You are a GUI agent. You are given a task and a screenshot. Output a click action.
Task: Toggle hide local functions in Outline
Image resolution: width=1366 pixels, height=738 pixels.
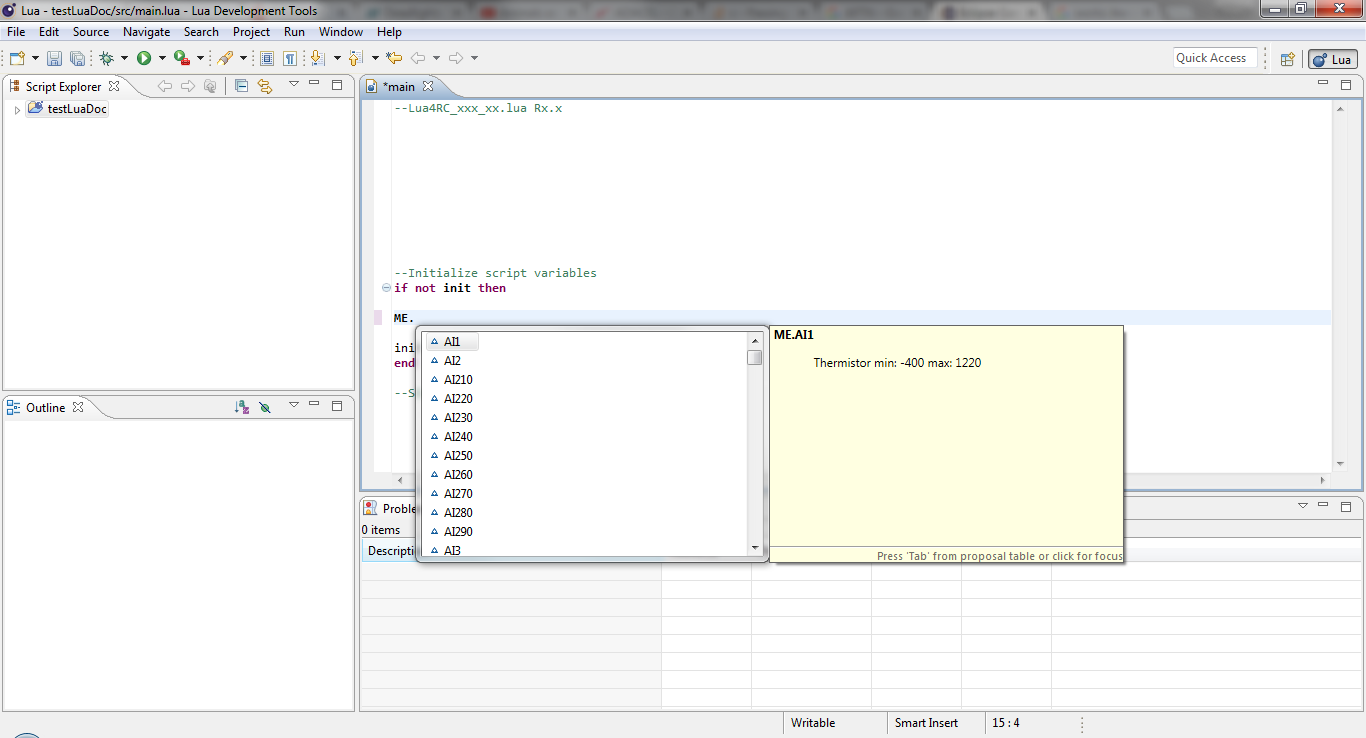click(265, 407)
